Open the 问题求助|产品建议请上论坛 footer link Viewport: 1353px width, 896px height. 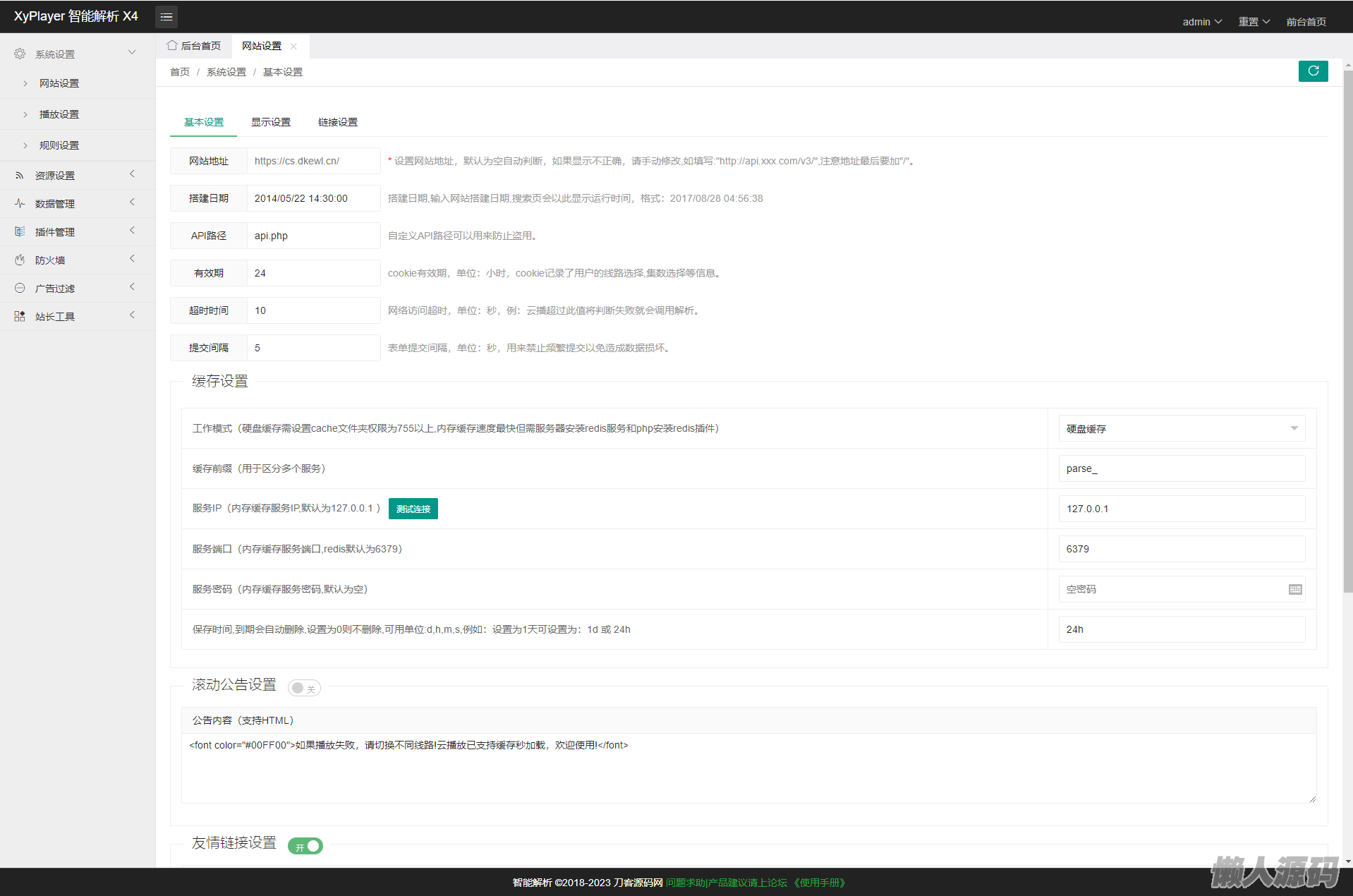pyautogui.click(x=727, y=883)
